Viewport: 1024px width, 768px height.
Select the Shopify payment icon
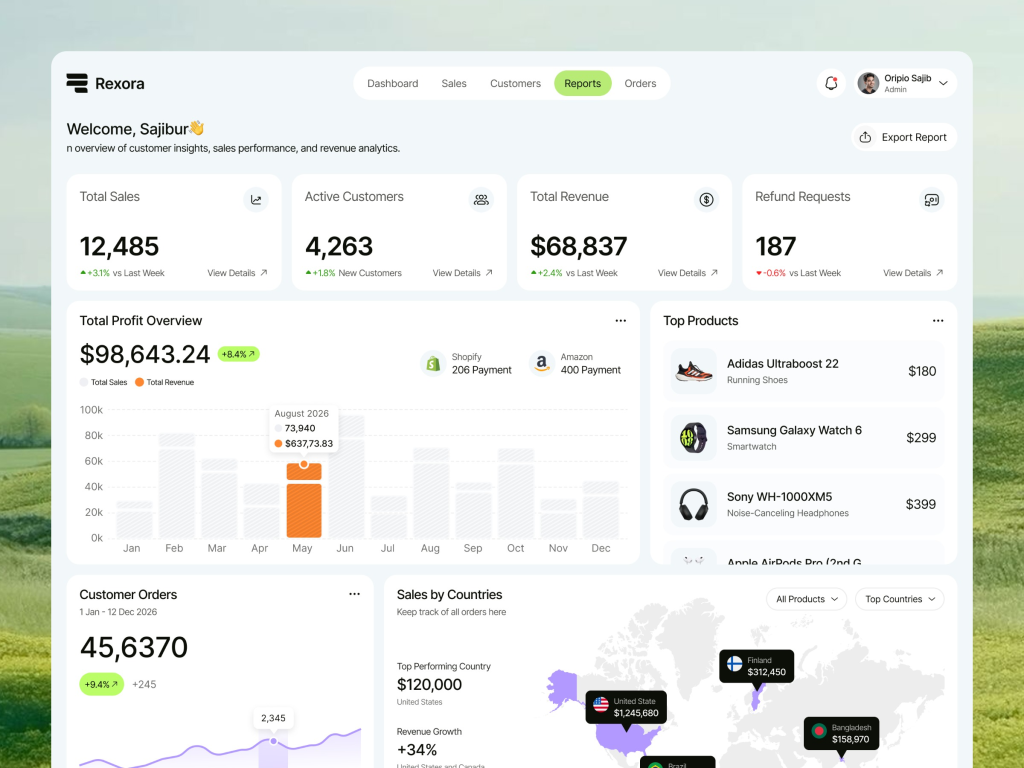(433, 364)
